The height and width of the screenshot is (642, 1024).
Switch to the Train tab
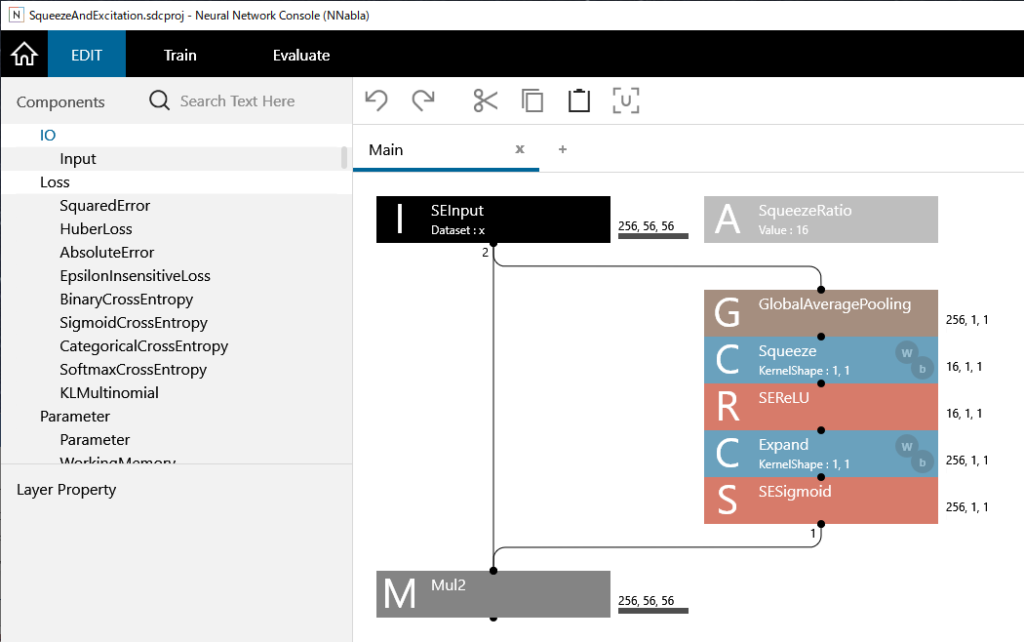[x=180, y=55]
